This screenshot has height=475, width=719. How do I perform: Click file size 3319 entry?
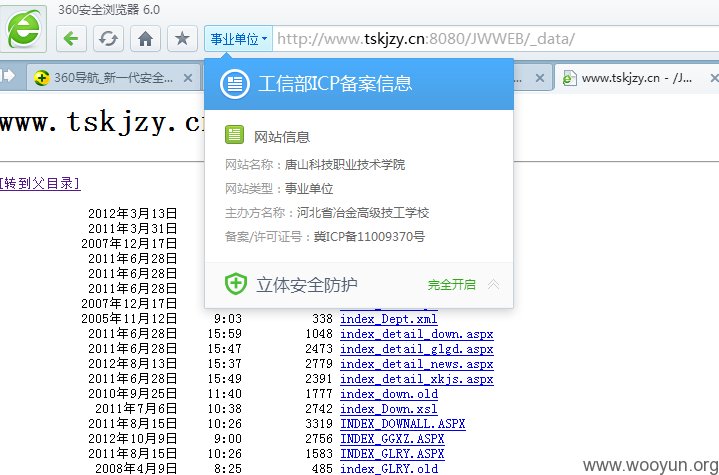coord(319,424)
